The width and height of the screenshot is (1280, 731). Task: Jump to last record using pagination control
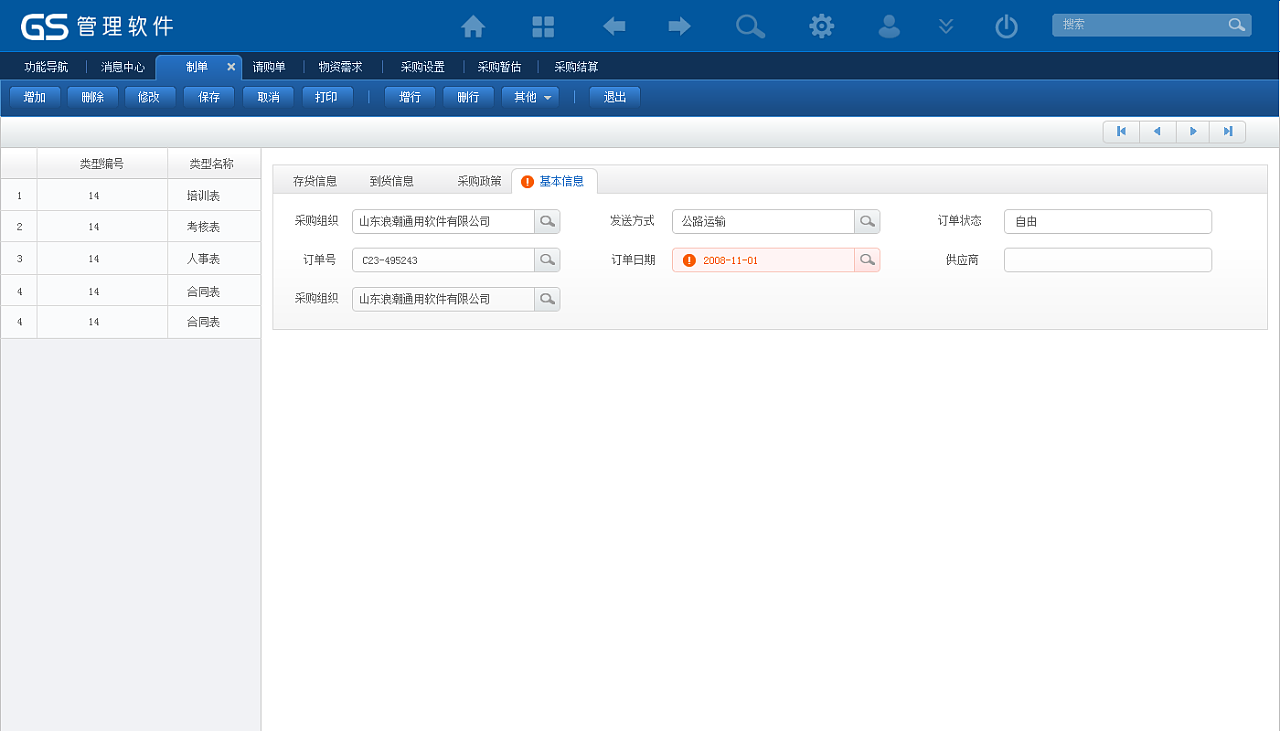[1227, 131]
